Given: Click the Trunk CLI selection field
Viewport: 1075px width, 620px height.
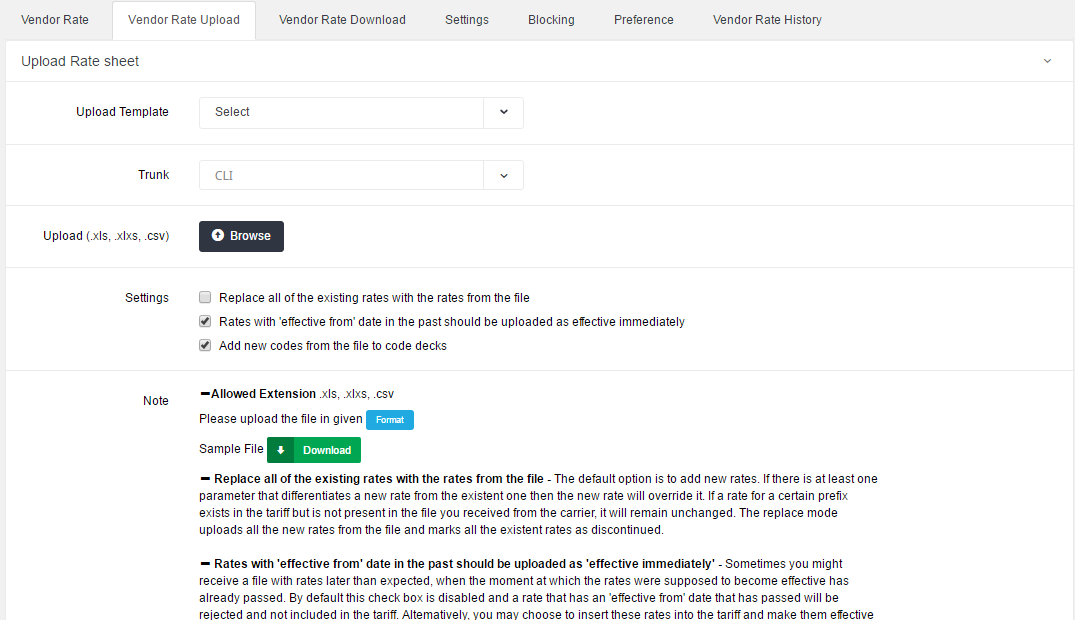Looking at the screenshot, I should (341, 176).
